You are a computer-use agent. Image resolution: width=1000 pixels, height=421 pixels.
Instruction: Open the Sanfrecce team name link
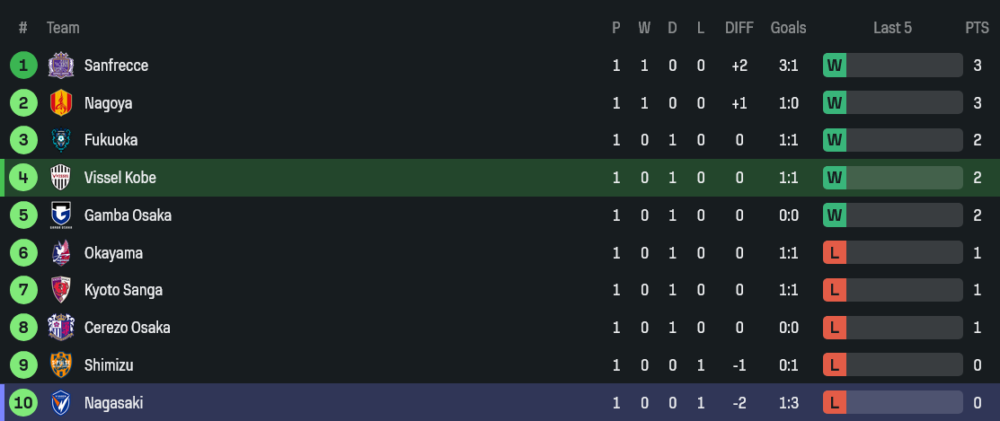(x=116, y=65)
